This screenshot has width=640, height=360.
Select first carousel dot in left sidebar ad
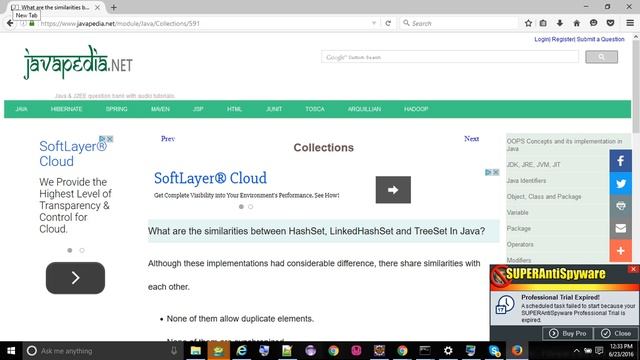(x=70, y=250)
